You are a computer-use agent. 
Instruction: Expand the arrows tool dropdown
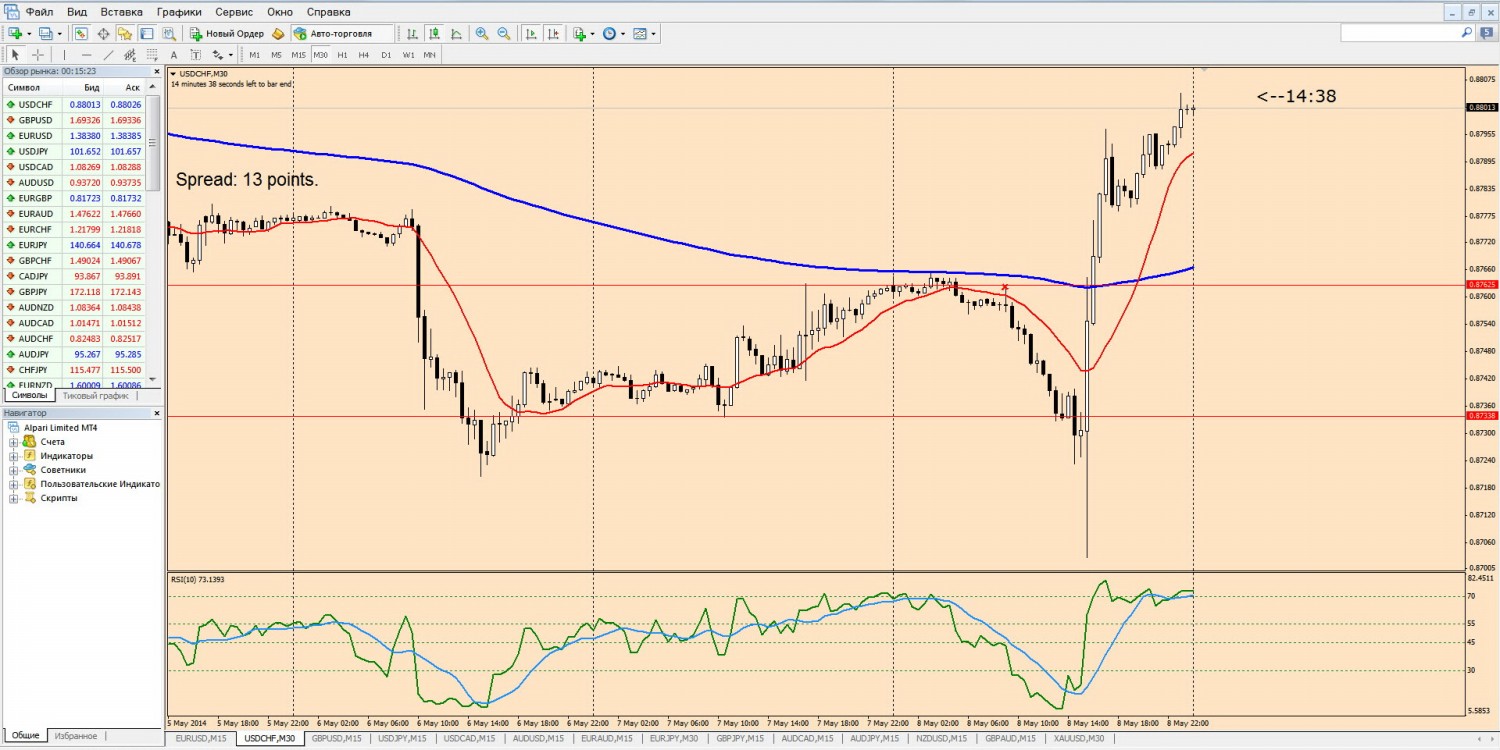coord(231,55)
